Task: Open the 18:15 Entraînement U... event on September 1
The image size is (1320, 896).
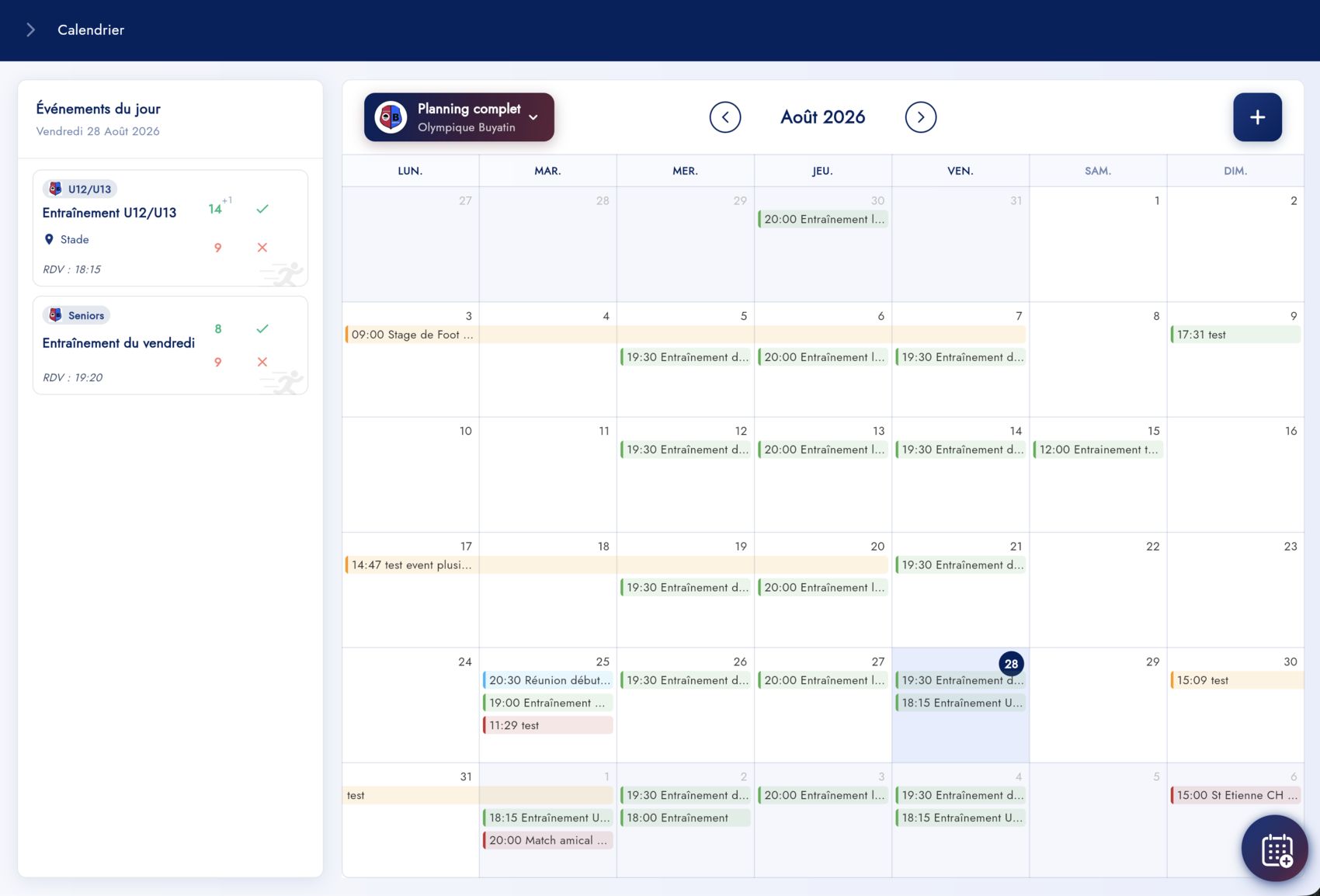Action: point(547,818)
